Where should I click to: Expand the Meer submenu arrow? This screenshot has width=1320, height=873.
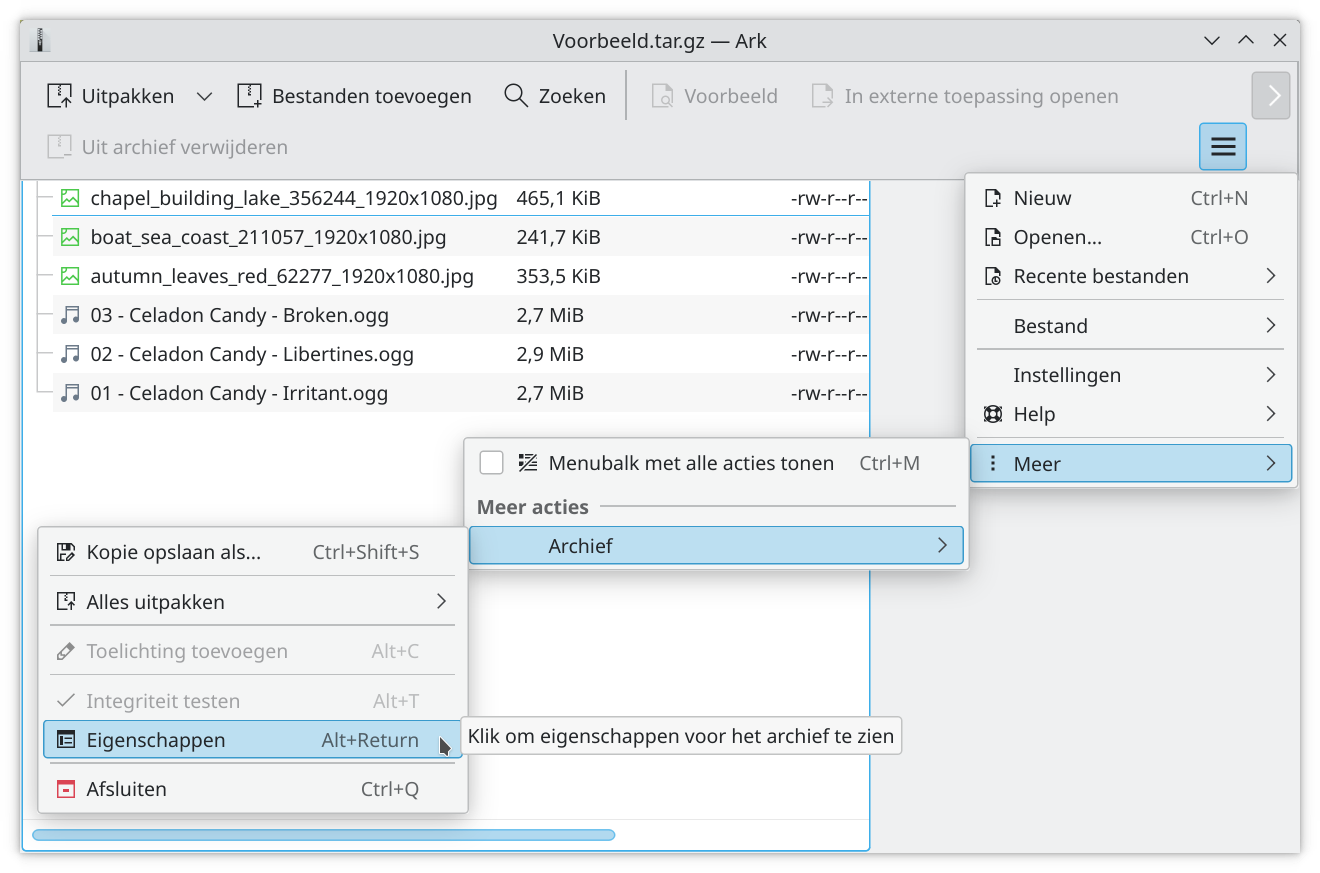pyautogui.click(x=1271, y=464)
